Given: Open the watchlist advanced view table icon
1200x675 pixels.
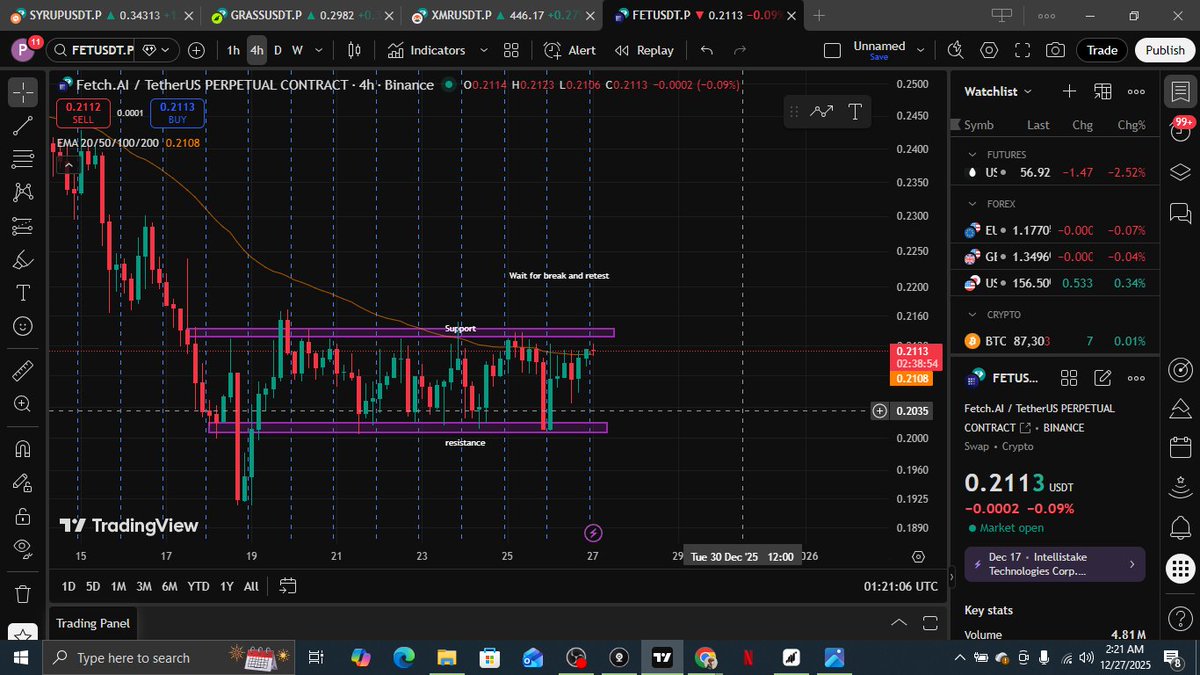Looking at the screenshot, I should point(1102,91).
